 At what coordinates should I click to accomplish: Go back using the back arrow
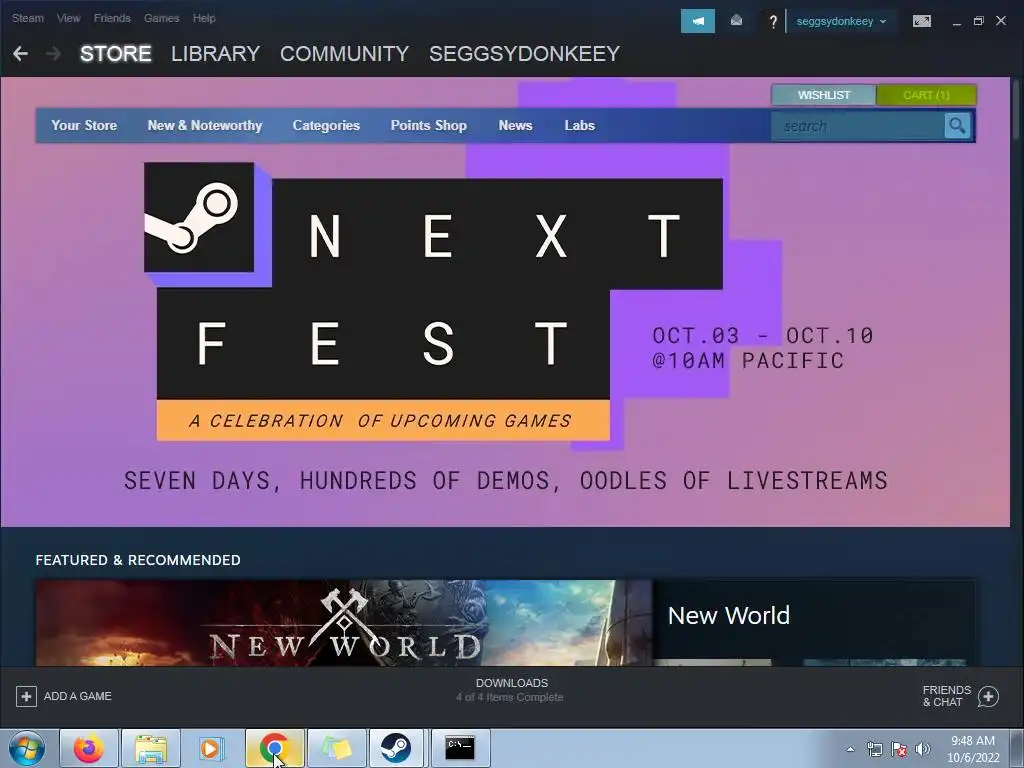(20, 54)
